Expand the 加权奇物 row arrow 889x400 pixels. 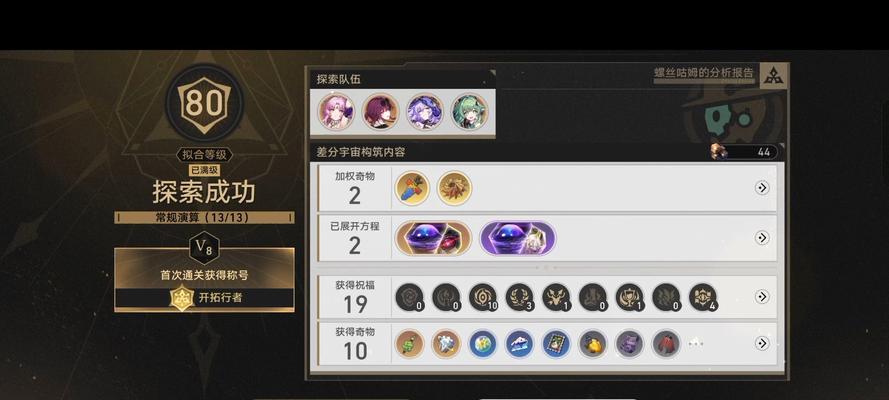(x=762, y=188)
